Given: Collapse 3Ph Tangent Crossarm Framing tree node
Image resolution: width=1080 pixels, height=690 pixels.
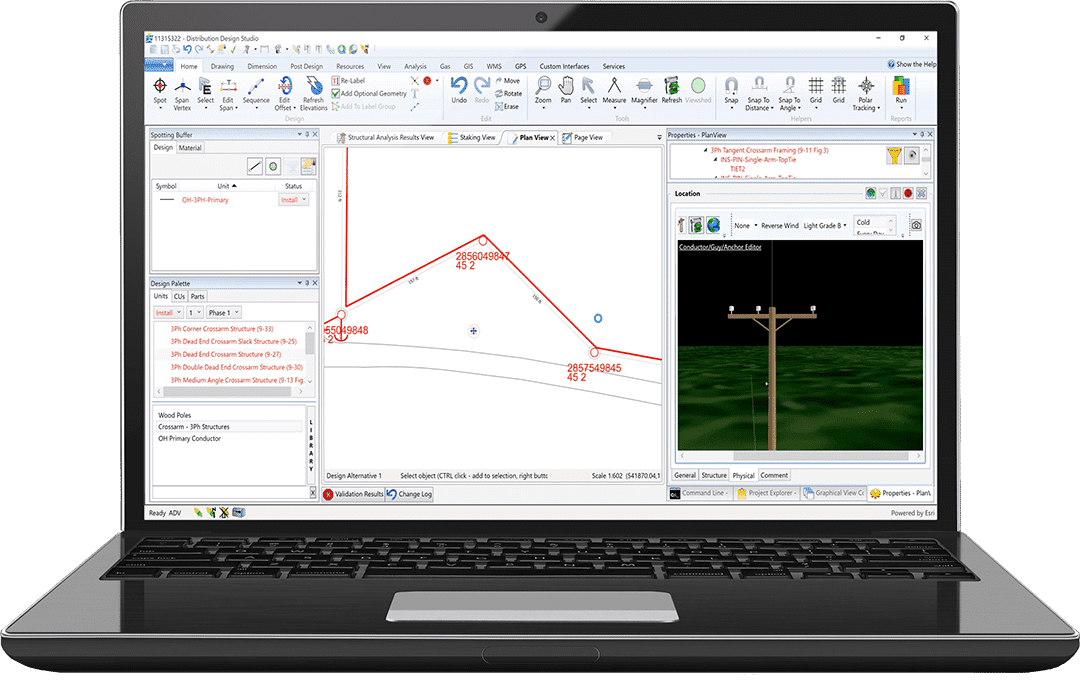Looking at the screenshot, I should point(705,150).
